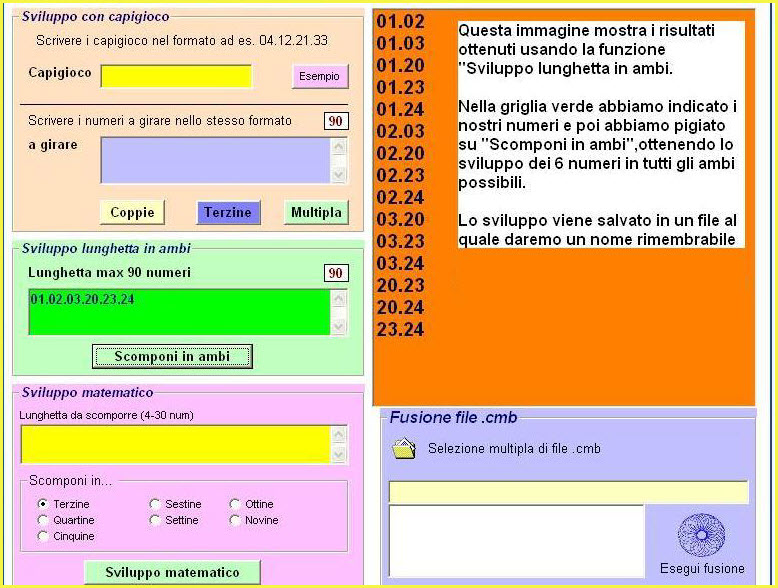Image resolution: width=778 pixels, height=588 pixels.
Task: Click the pale yellow field under Selezione multipla
Action: coord(568,492)
